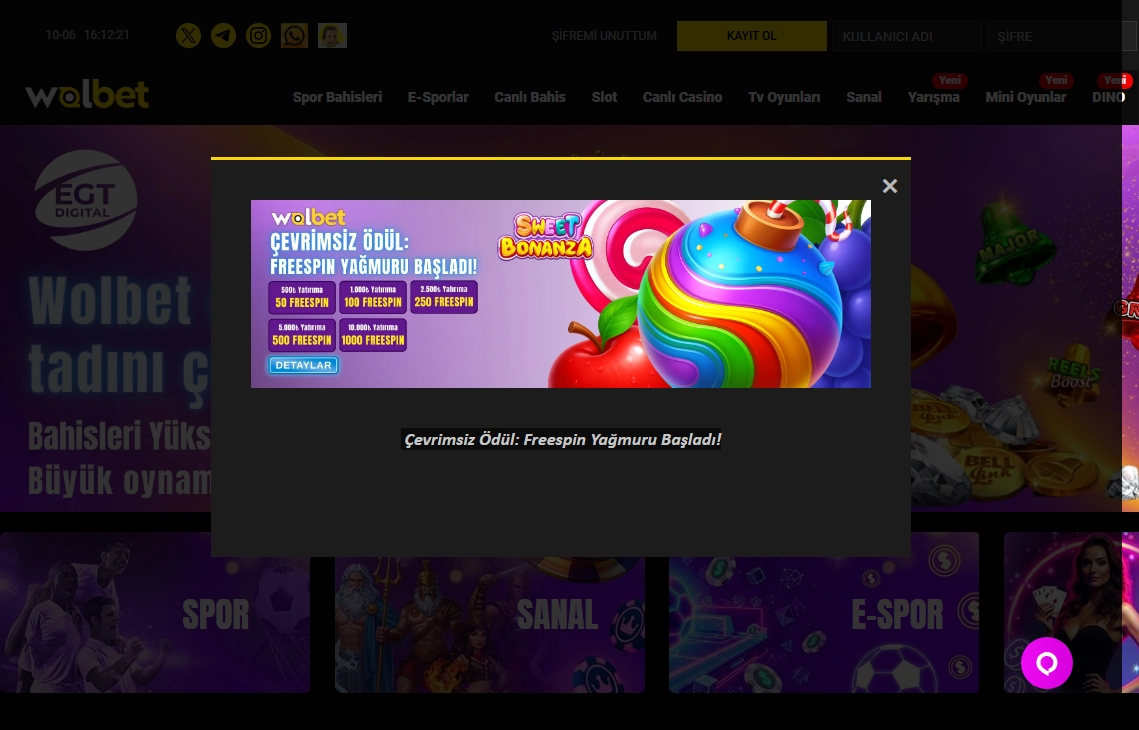Open the Mini Oyunlar menu item
The height and width of the screenshot is (730, 1139).
point(1026,97)
